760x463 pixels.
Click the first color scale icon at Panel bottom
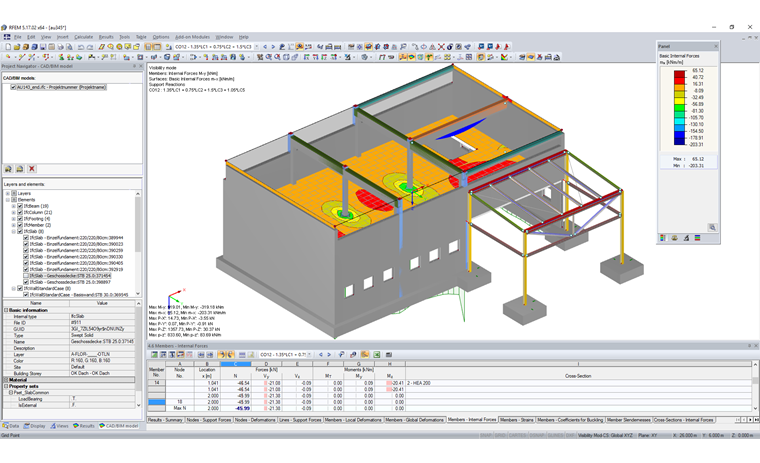tap(663, 238)
